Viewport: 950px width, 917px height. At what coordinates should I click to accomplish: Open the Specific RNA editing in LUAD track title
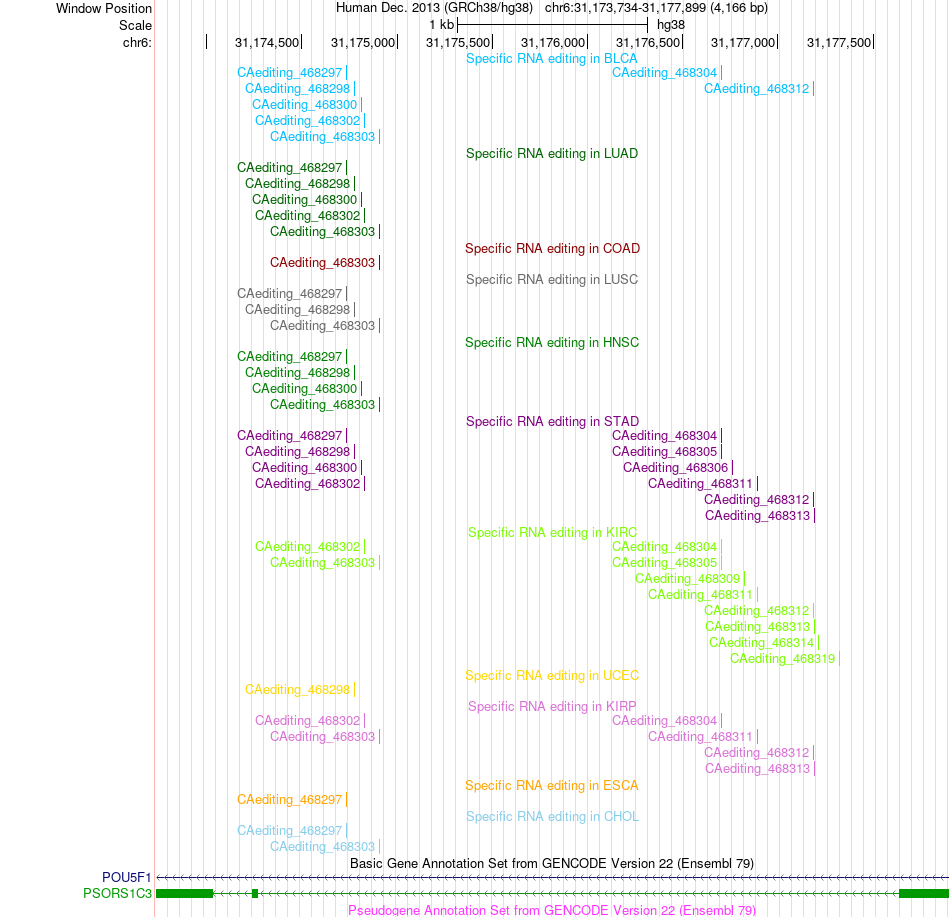click(x=551, y=154)
